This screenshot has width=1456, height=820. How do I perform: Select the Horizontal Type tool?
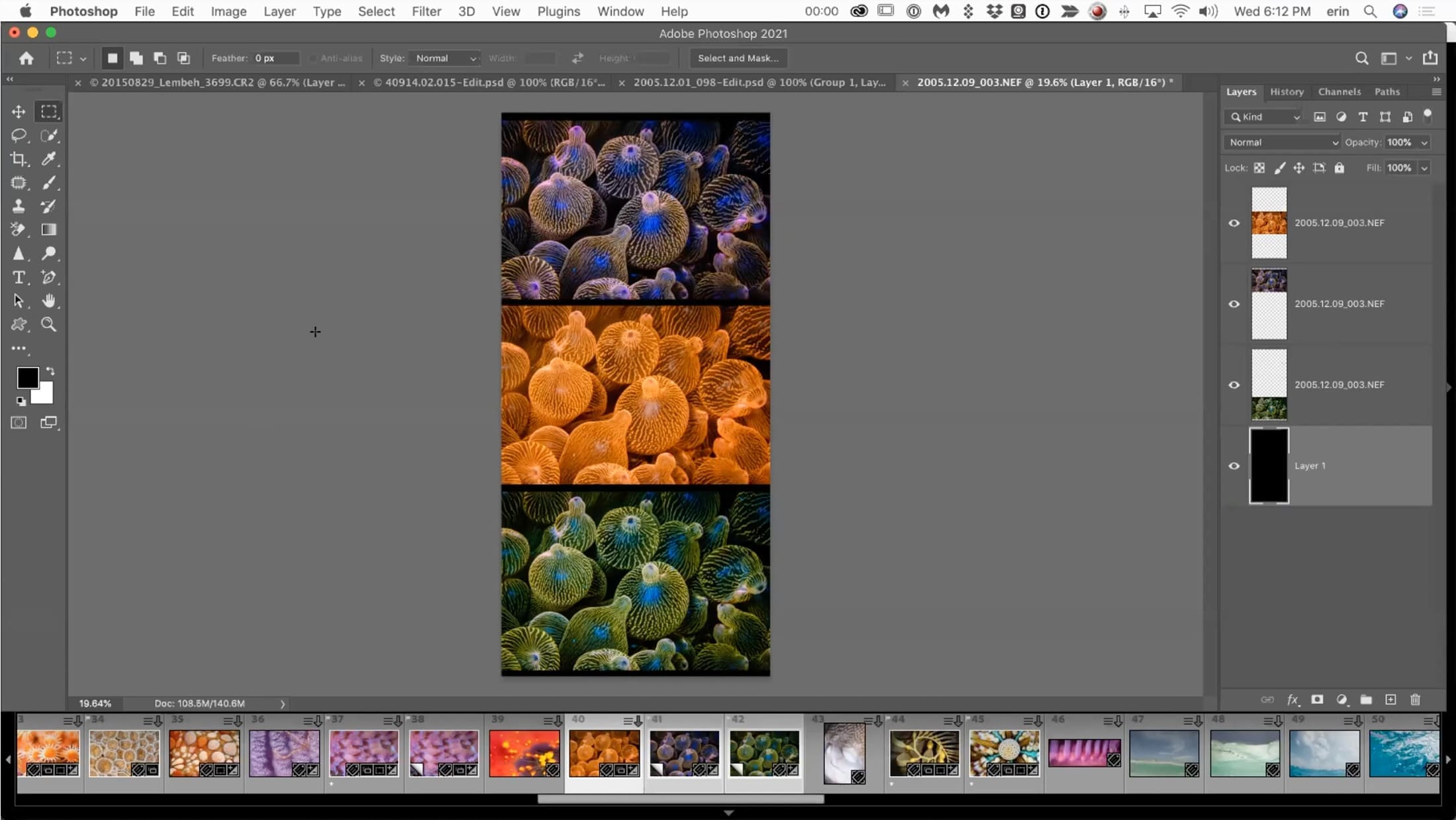click(19, 278)
